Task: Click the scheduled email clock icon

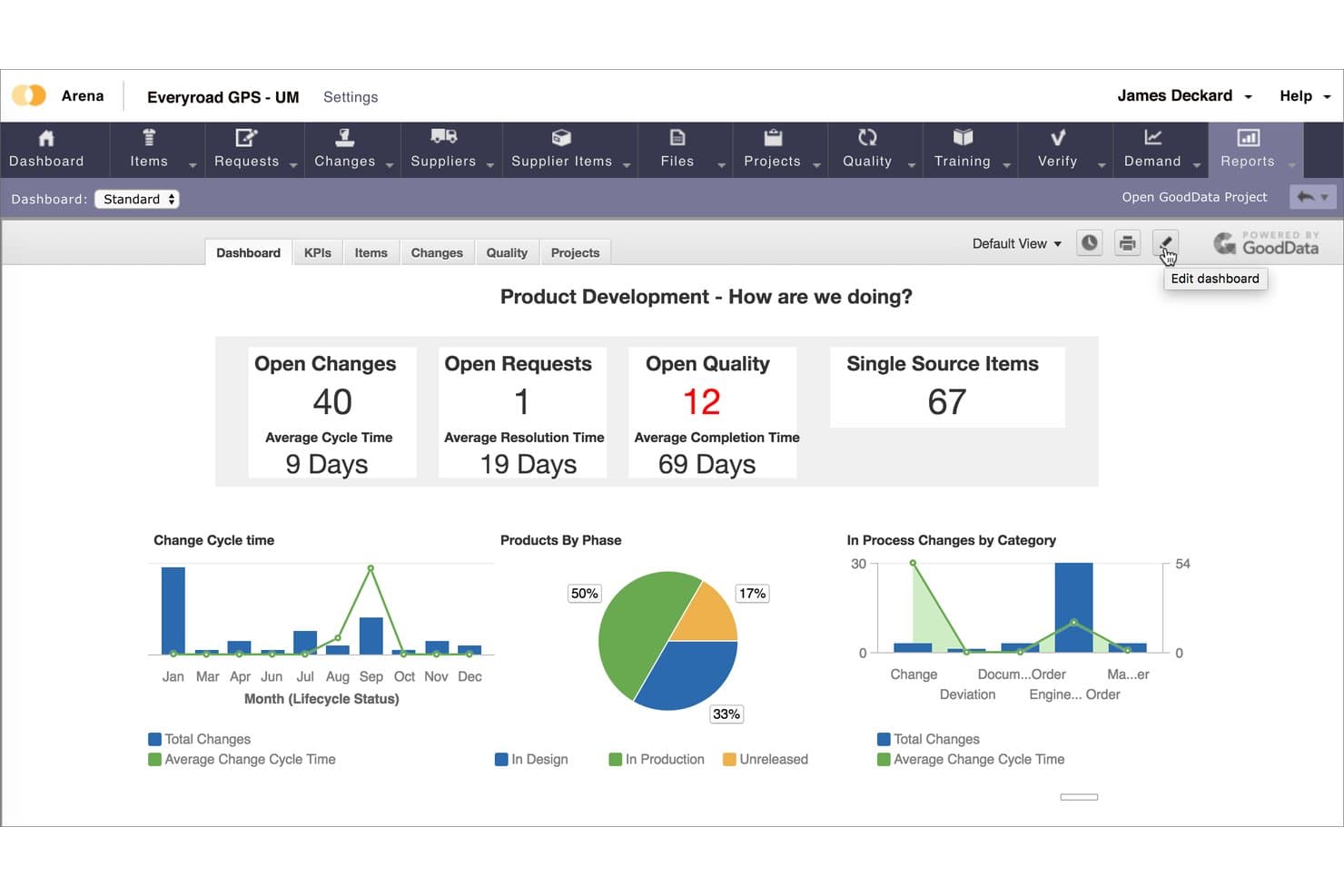Action: 1089,242
